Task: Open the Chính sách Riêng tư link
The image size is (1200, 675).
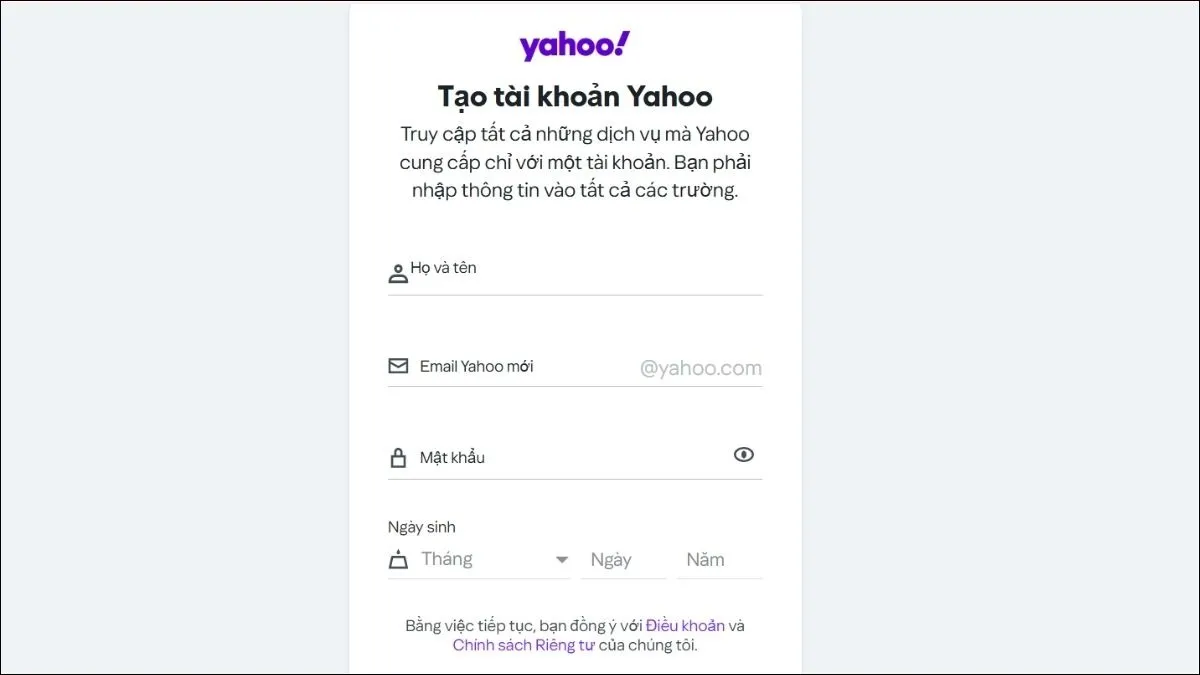Action: click(524, 645)
